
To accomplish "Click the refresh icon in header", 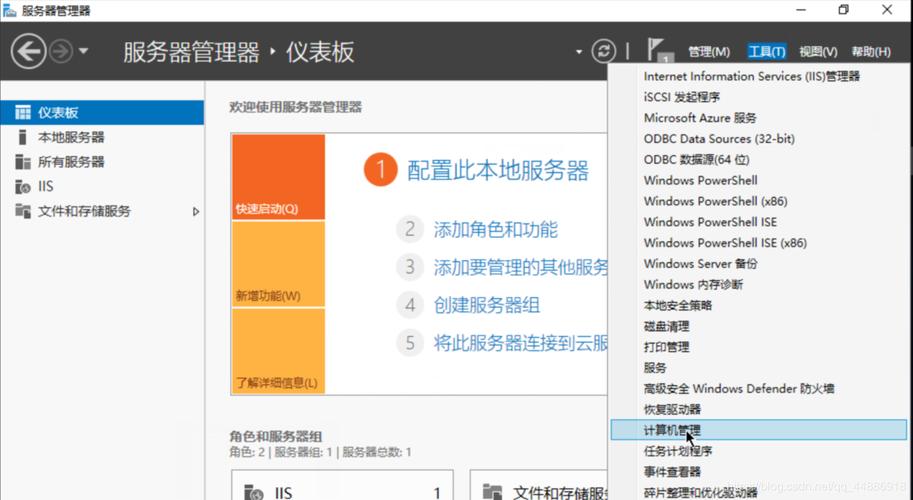I will click(604, 51).
